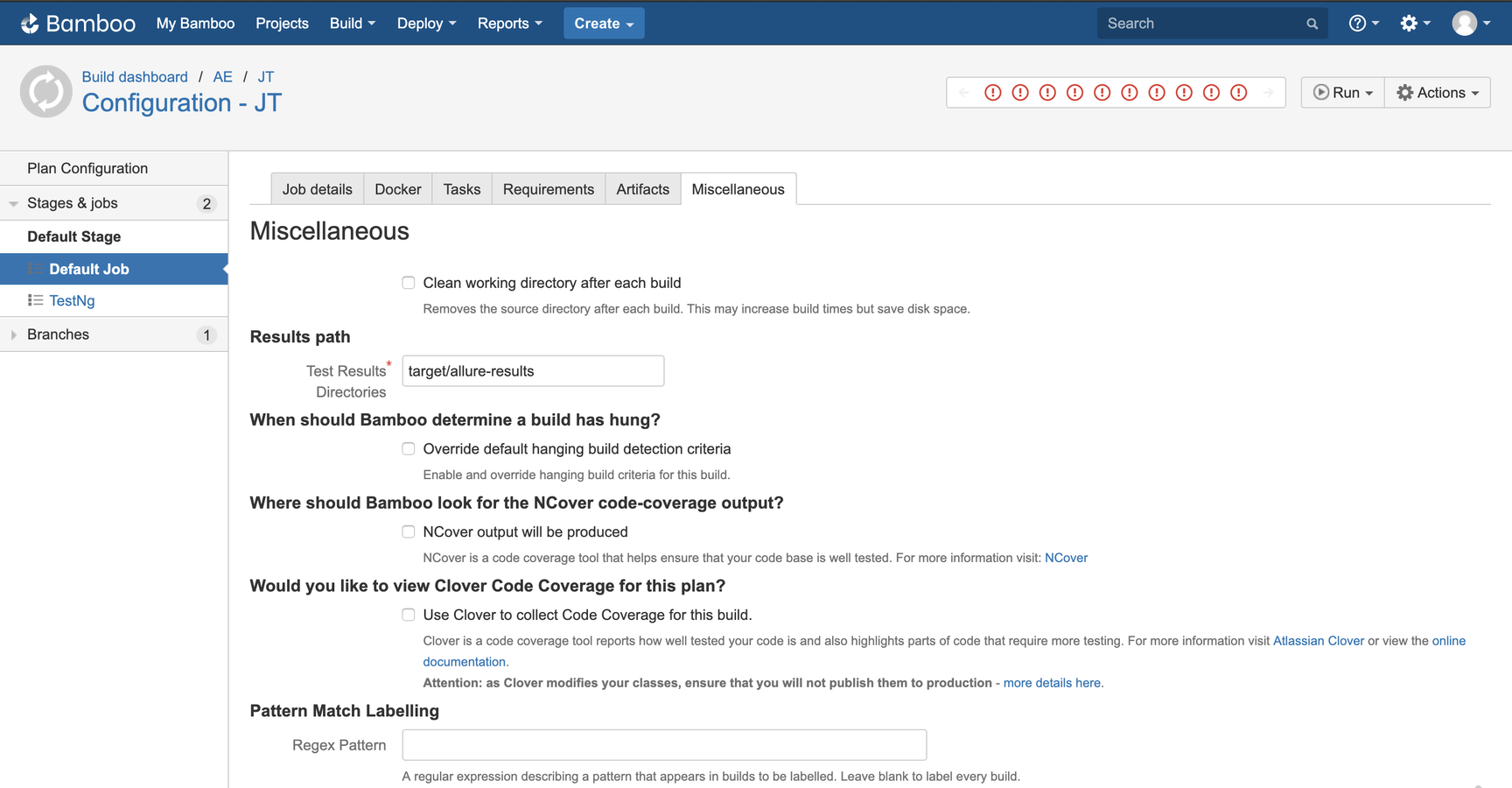Enable Use Clover to collect Code Coverage
The width and height of the screenshot is (1512, 788).
(x=409, y=615)
